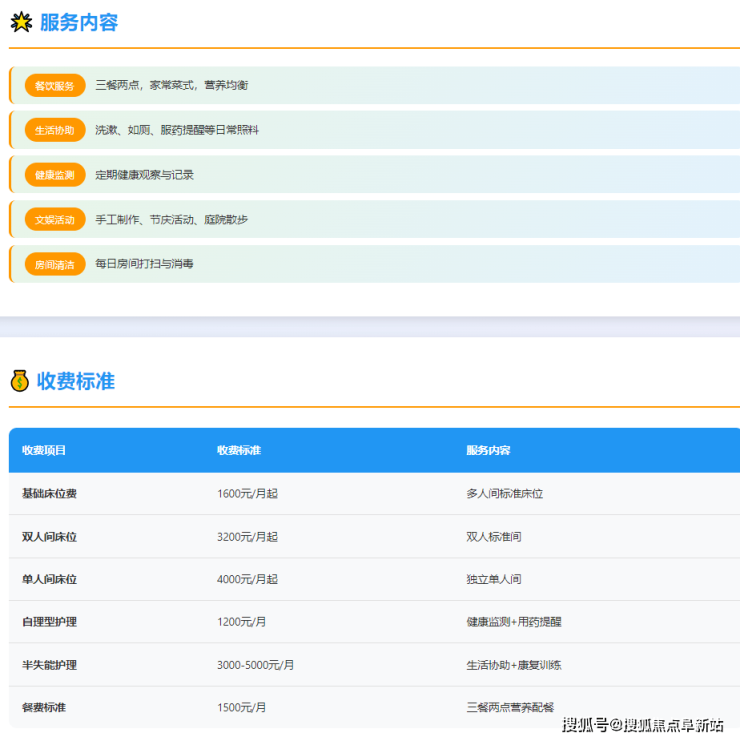
Task: Click the 餐费标准 row label
Action: click(44, 707)
